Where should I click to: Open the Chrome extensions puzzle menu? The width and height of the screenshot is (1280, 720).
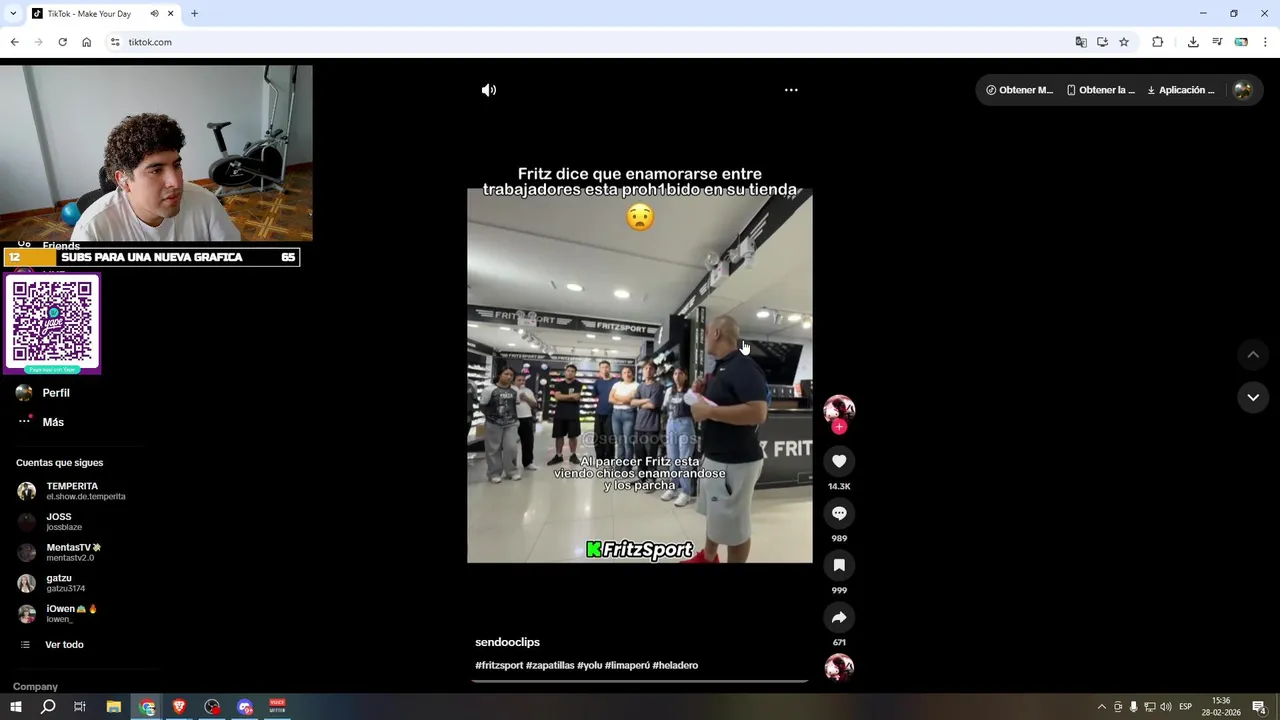point(1158,42)
